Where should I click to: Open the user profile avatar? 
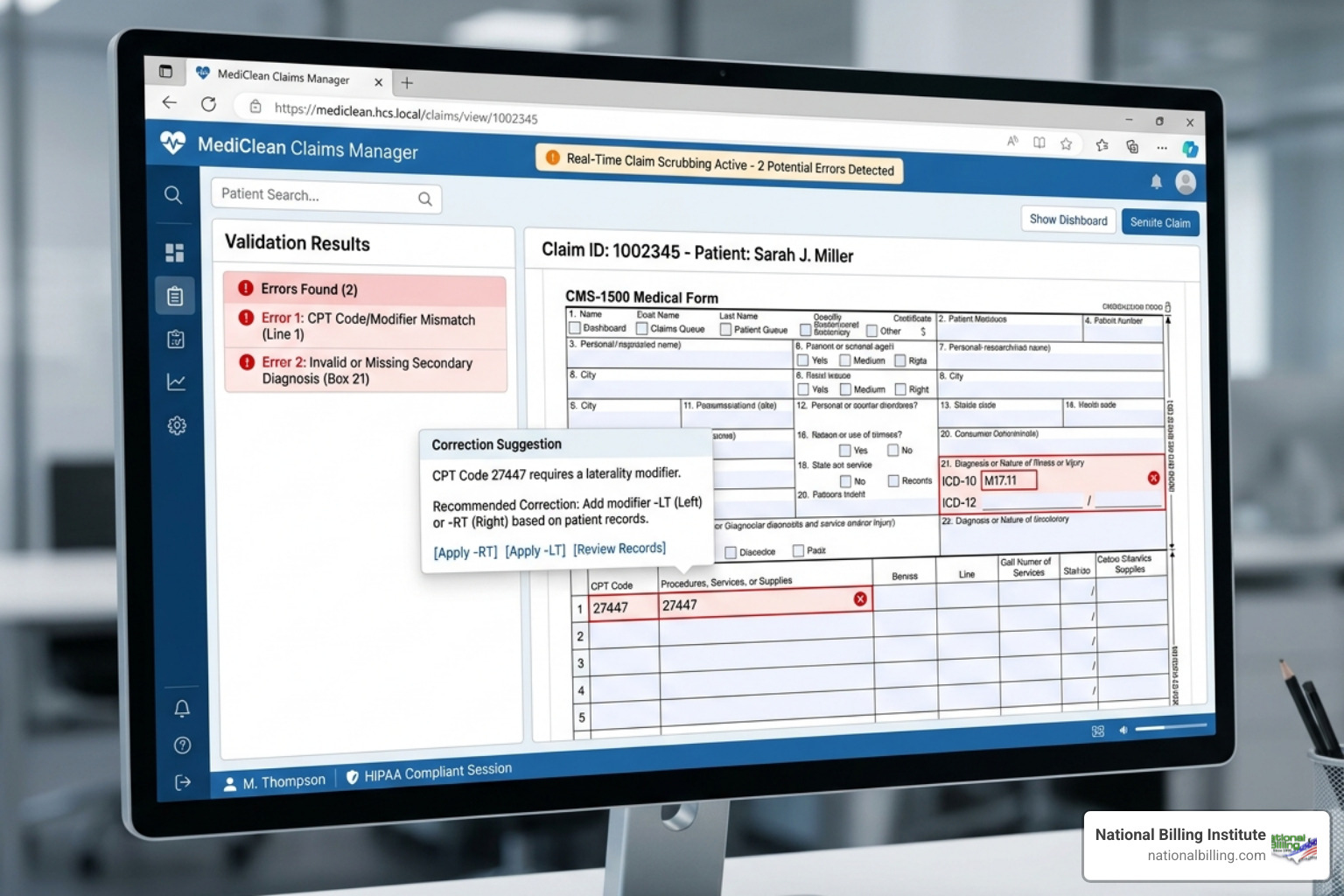point(1186,182)
